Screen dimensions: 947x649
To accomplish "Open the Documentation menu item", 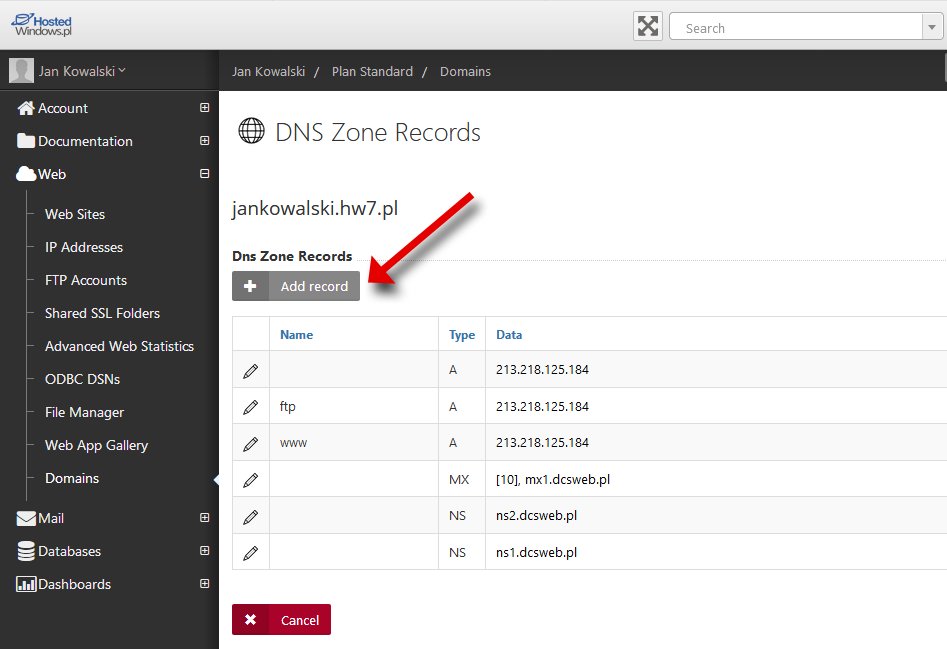I will pyautogui.click(x=85, y=141).
